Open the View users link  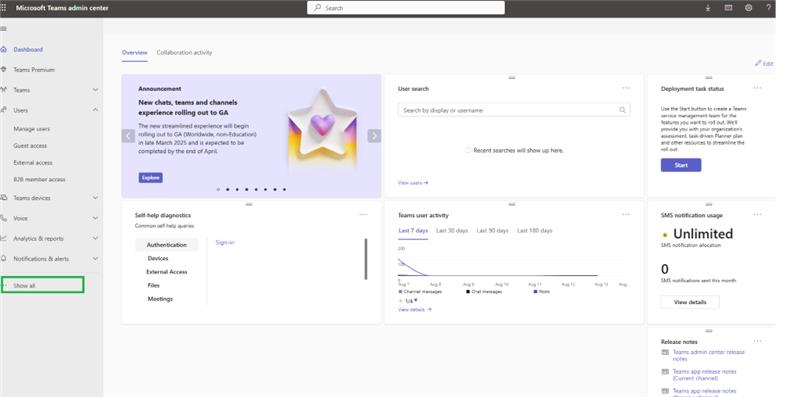pos(413,183)
